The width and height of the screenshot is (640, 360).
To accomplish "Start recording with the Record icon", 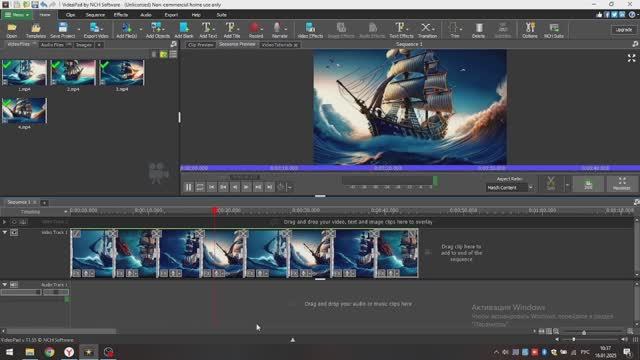I will click(255, 30).
